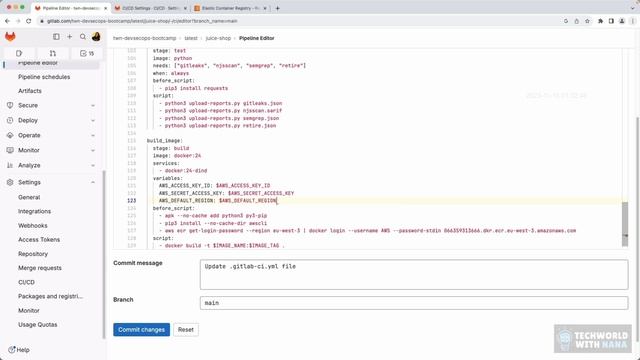
Task: Toggle the sidebar collapse icon
Action: click(x=56, y=37)
